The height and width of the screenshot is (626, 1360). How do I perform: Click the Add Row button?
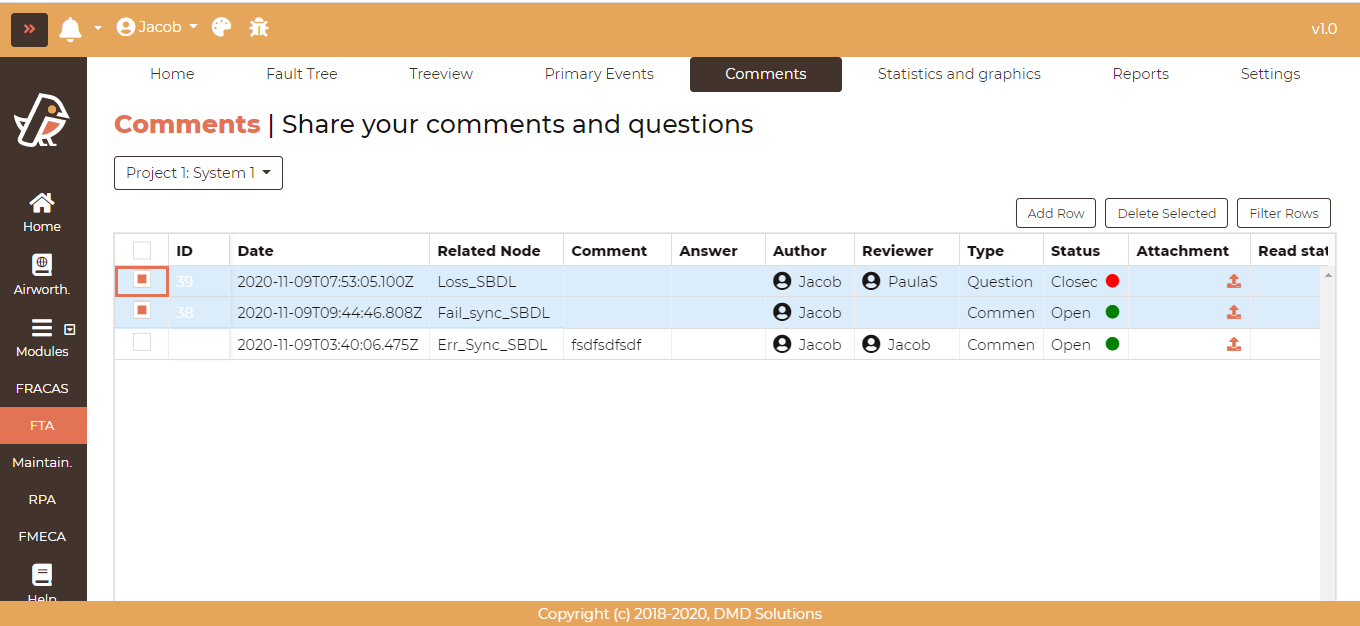click(1056, 213)
